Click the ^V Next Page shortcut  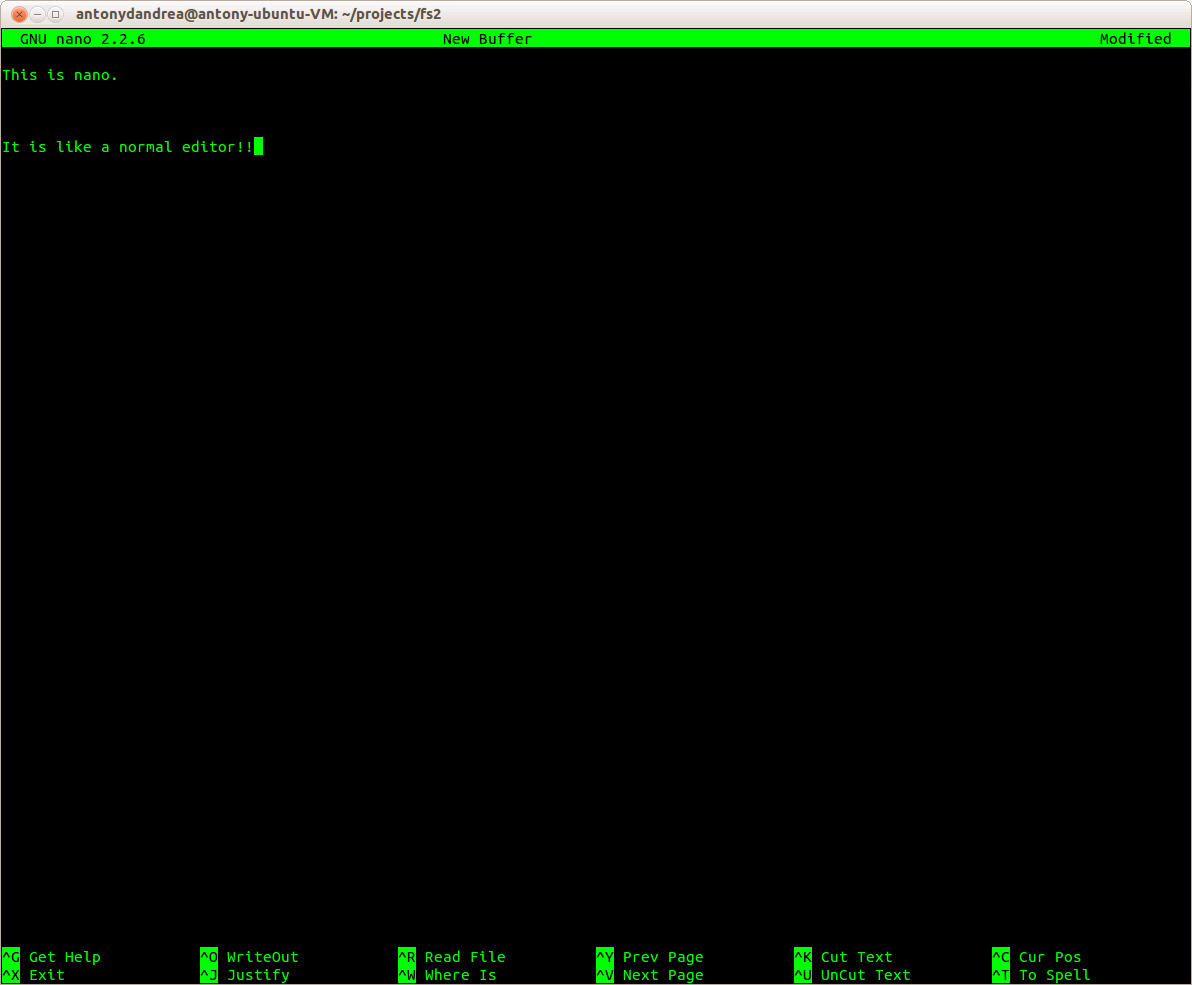tap(650, 975)
